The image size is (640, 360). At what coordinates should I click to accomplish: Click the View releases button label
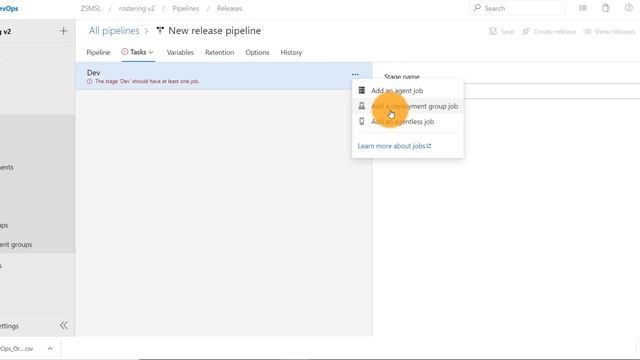[x=615, y=31]
